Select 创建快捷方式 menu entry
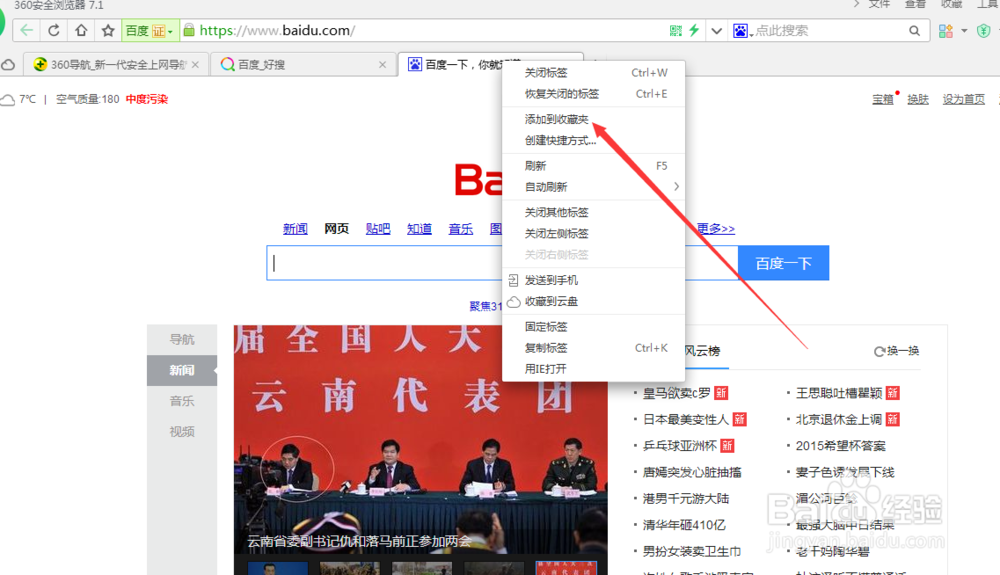This screenshot has width=1000, height=575. tap(593, 140)
